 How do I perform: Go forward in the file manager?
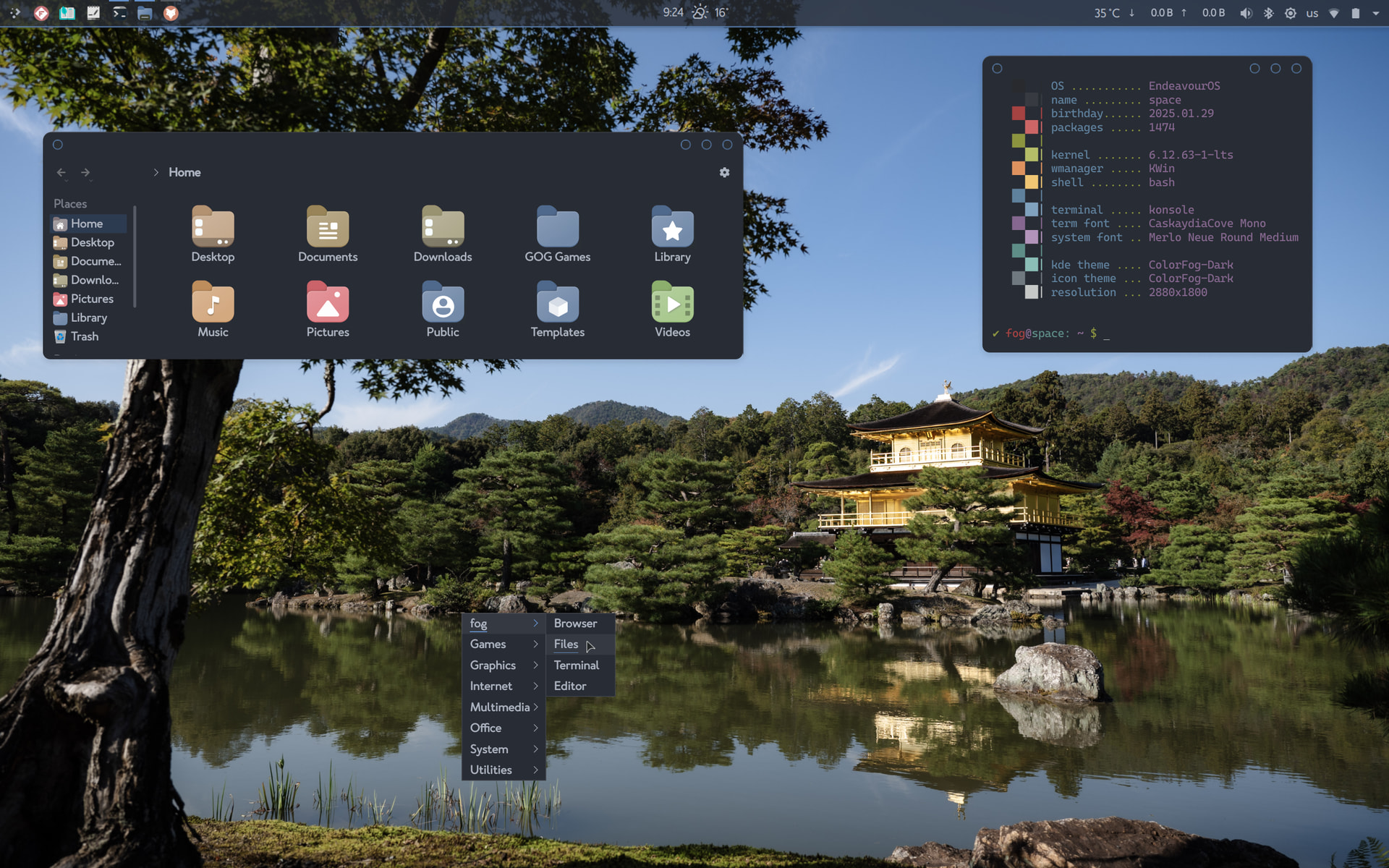pos(85,172)
